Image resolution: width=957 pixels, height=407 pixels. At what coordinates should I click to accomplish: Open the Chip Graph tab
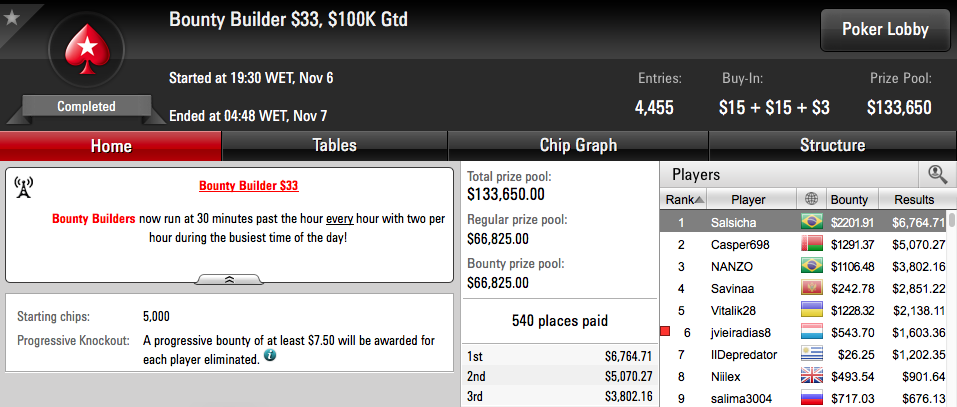click(x=578, y=146)
